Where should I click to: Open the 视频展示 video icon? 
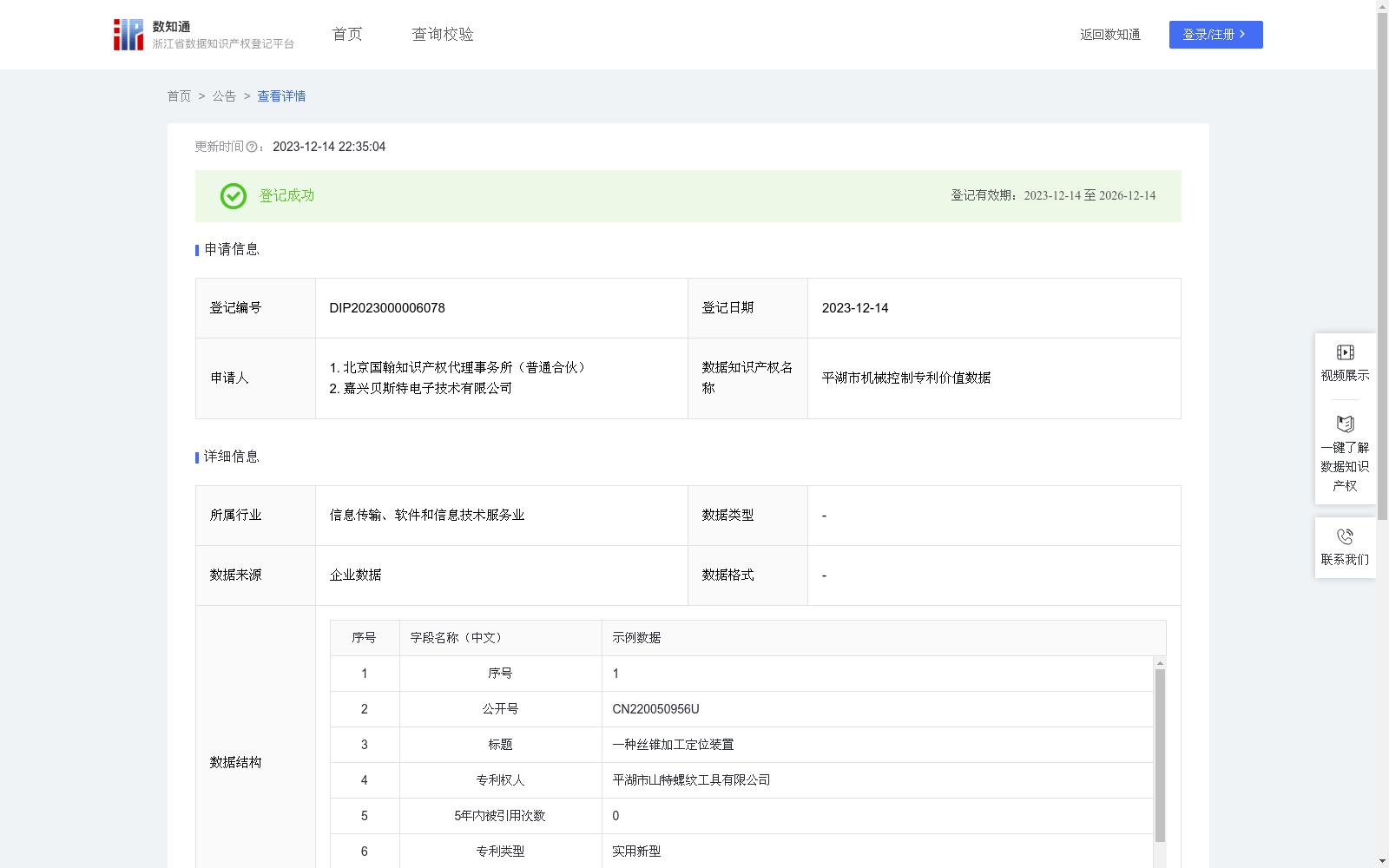pos(1345,352)
